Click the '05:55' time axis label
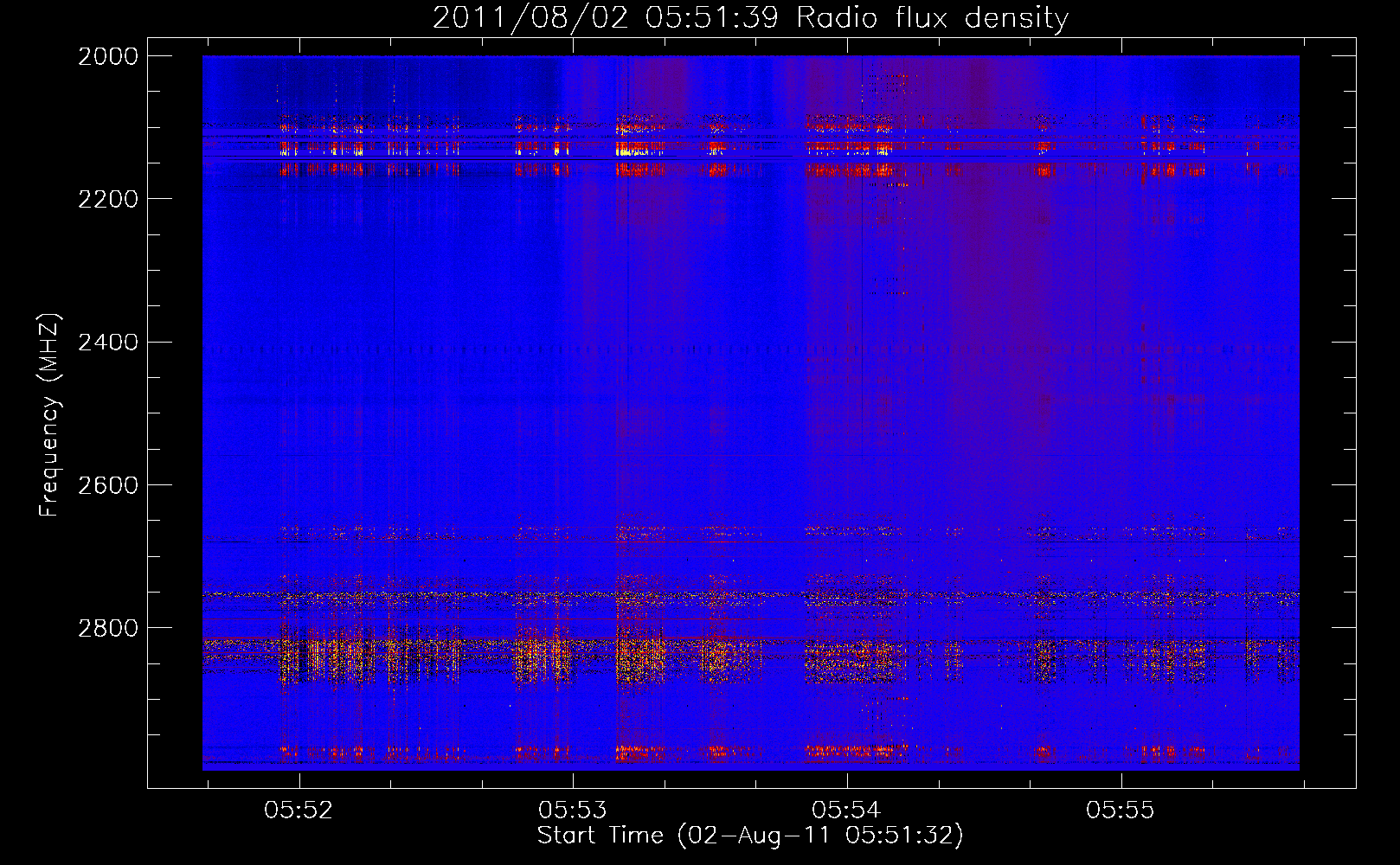Image resolution: width=1400 pixels, height=865 pixels. pyautogui.click(x=1121, y=811)
